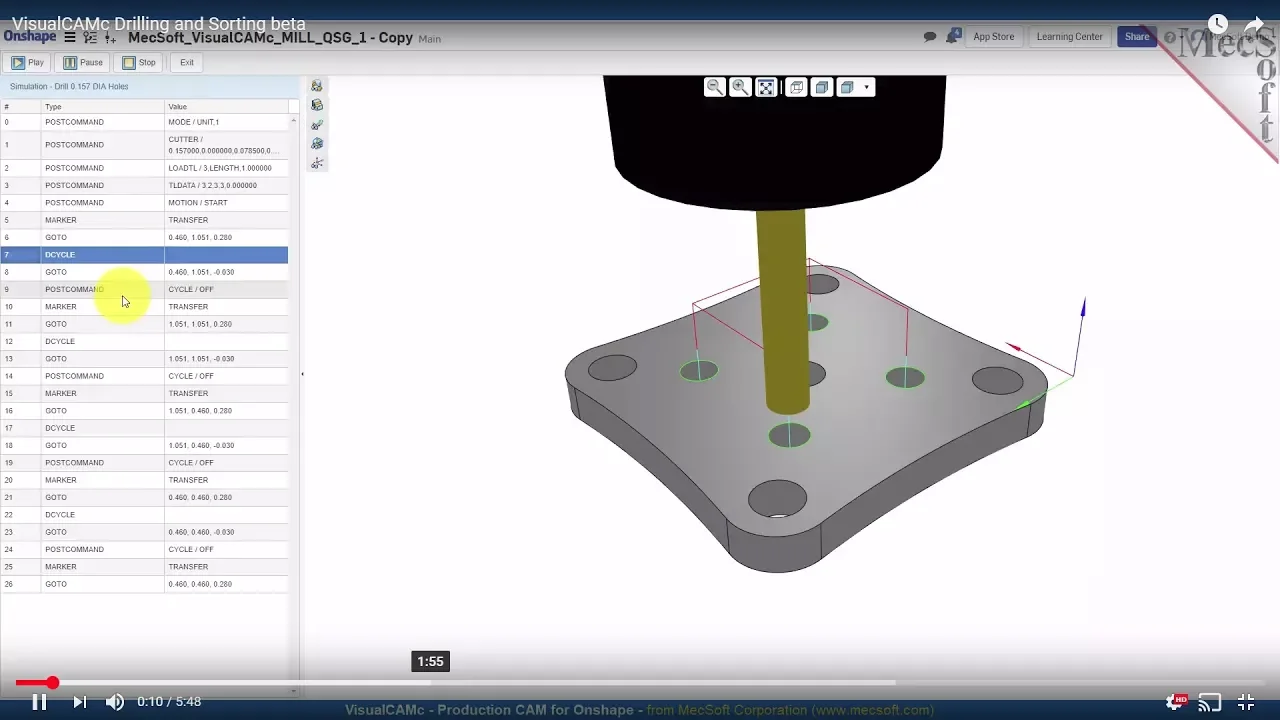
Task: Open YouTube player settings gear
Action: tap(1175, 702)
